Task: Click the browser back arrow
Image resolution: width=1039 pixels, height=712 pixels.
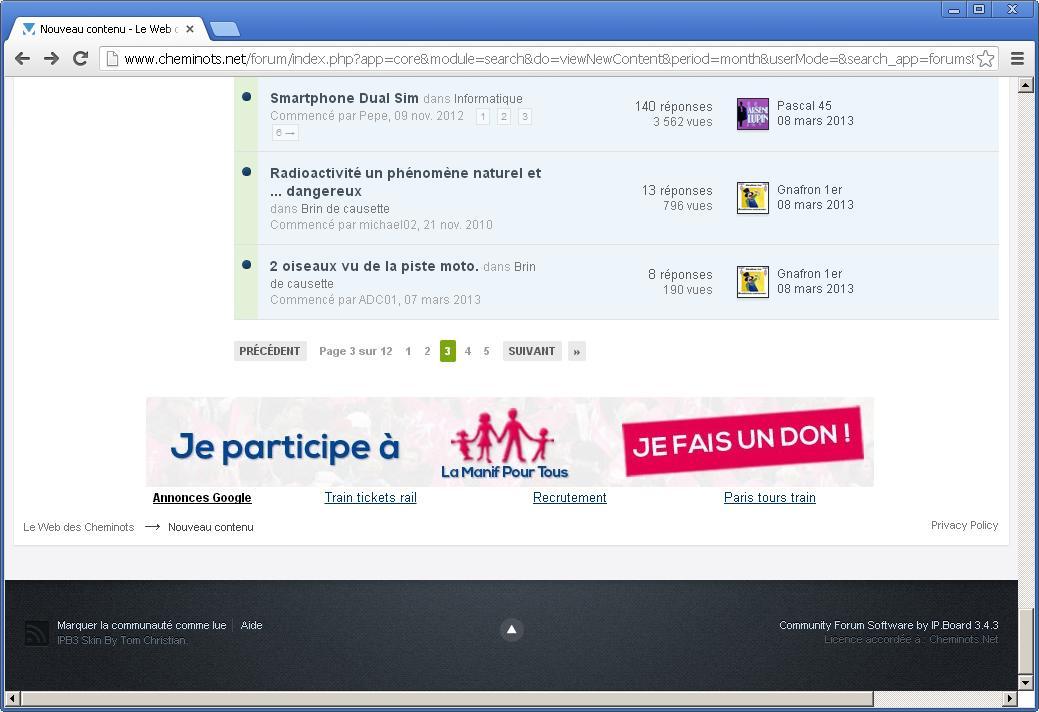Action: click(x=22, y=59)
